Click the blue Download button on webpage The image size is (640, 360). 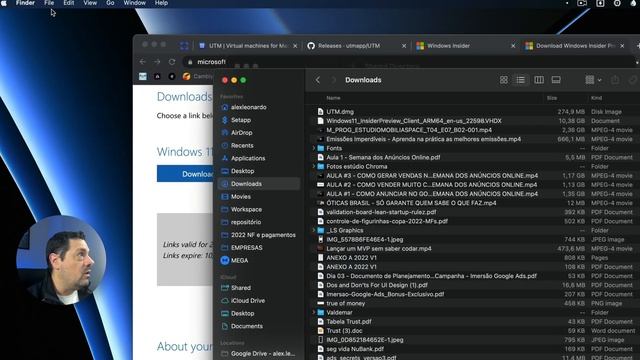185,174
